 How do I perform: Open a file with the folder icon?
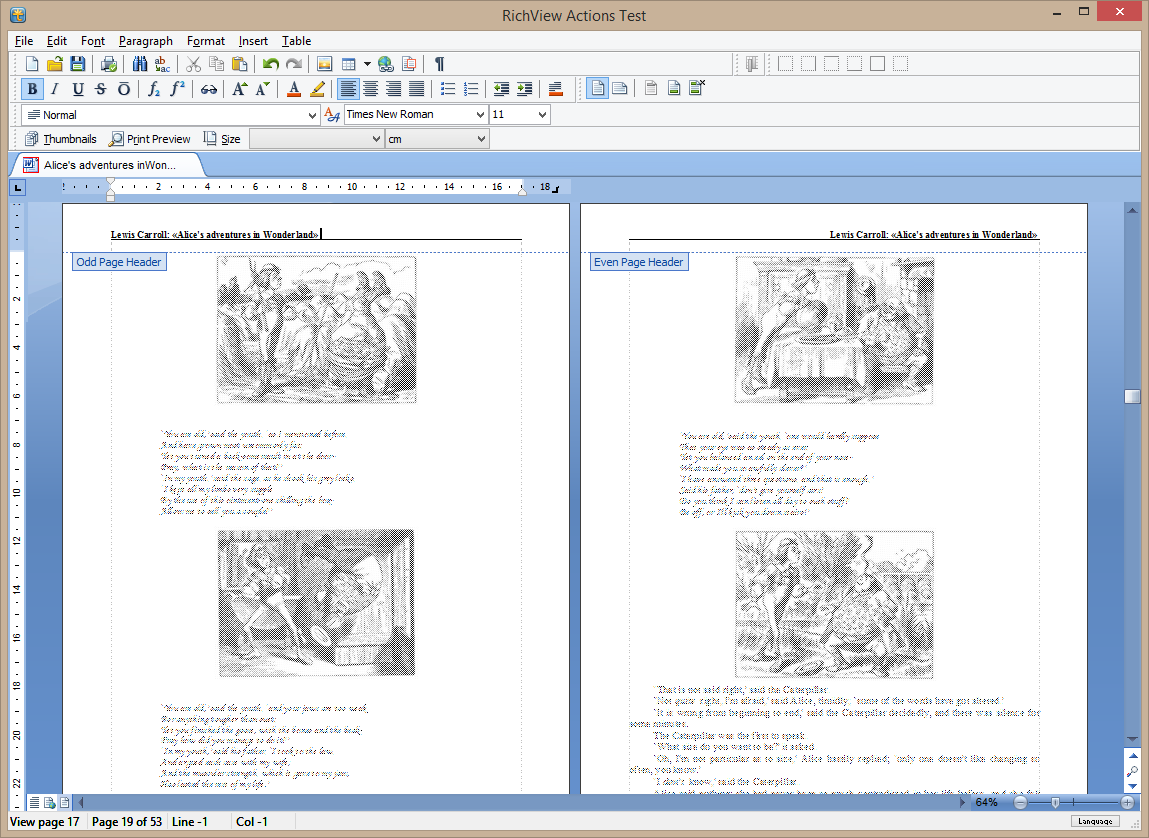point(54,64)
